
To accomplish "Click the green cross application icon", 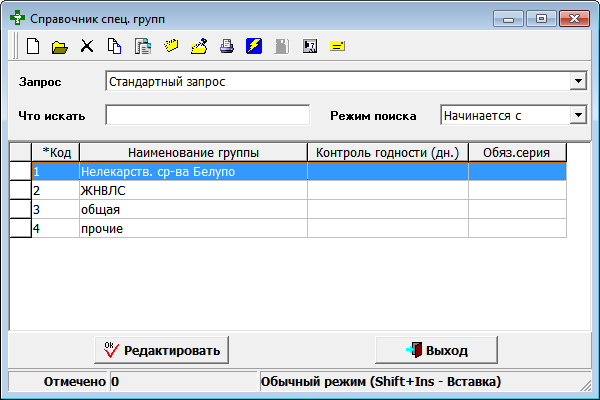I will click(x=17, y=18).
